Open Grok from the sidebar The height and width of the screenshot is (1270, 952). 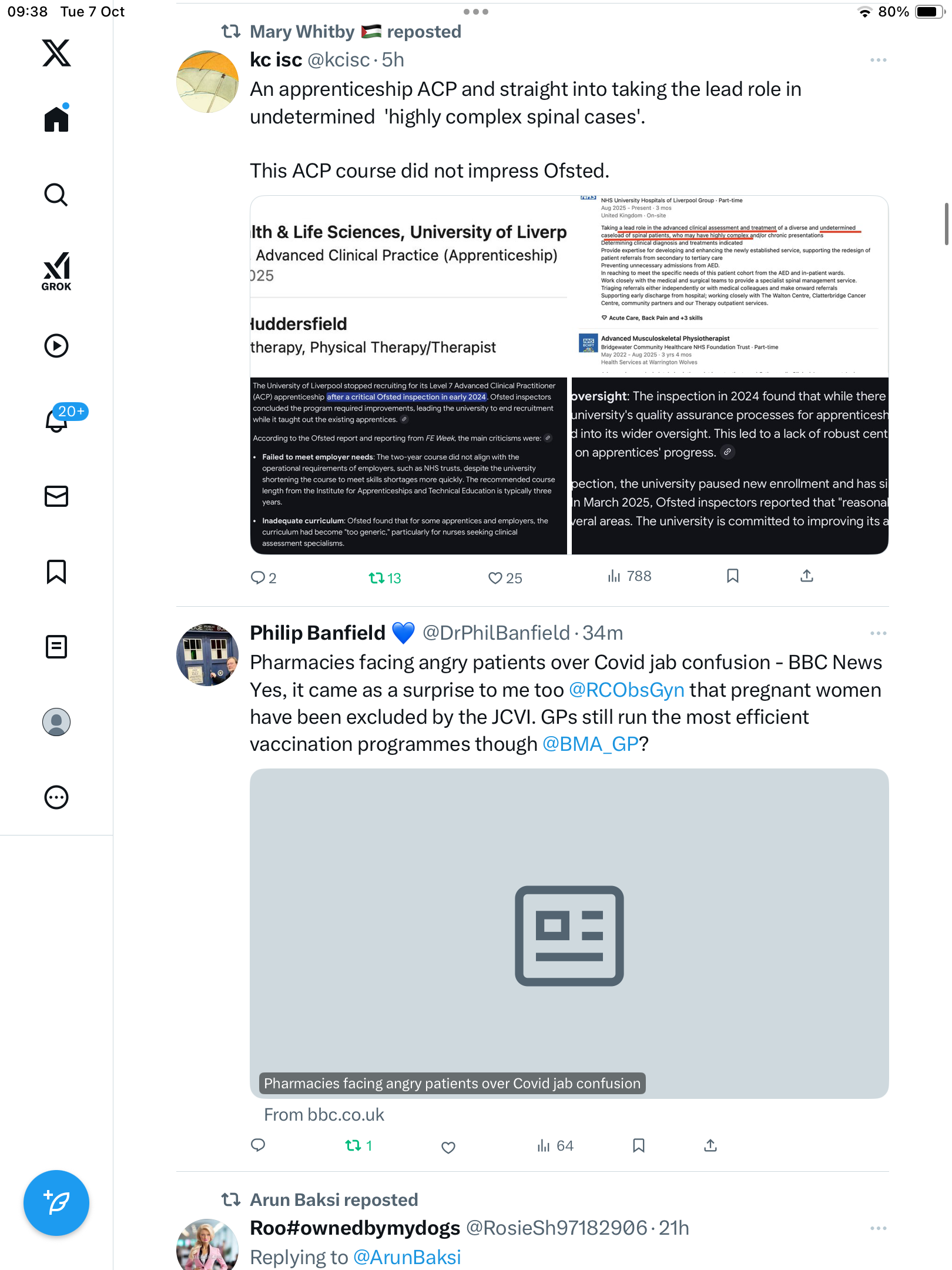coord(56,272)
